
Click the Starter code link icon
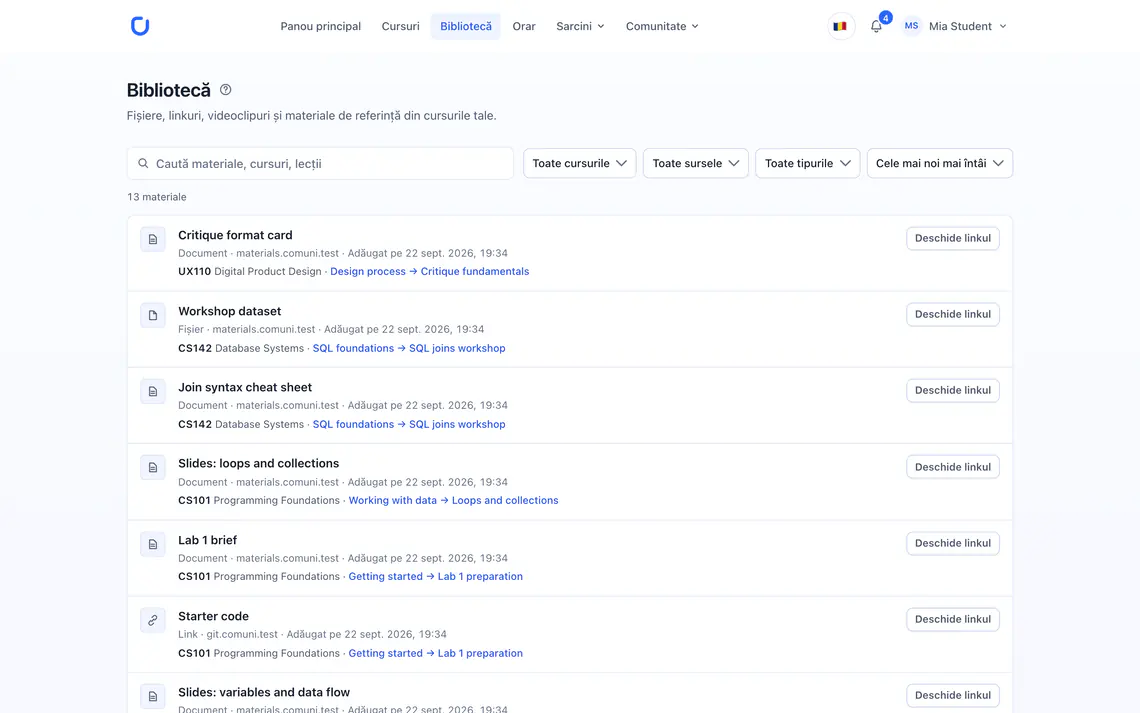tap(153, 620)
